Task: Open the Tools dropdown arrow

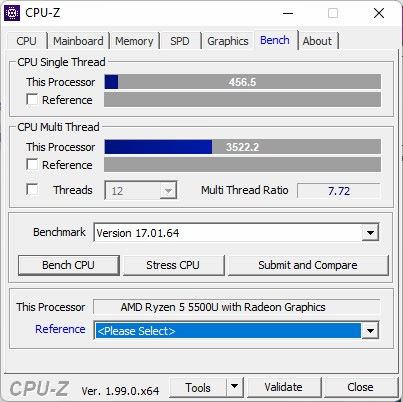Action: point(235,387)
